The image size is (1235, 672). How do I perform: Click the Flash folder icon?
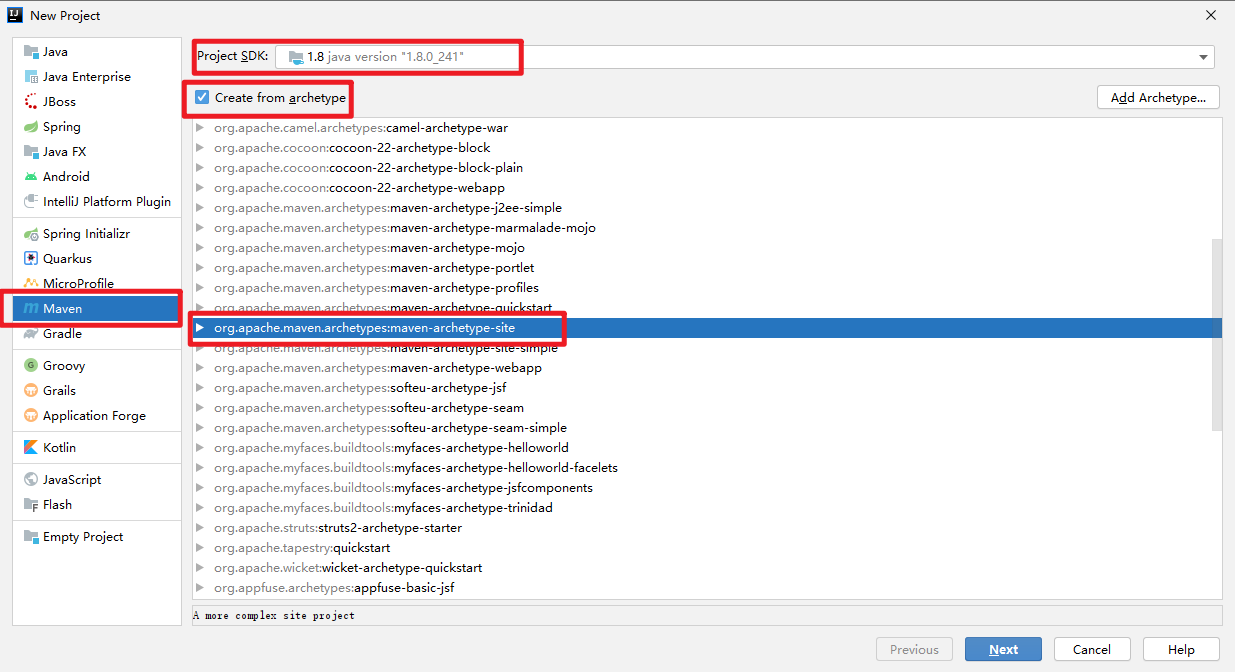tap(31, 505)
